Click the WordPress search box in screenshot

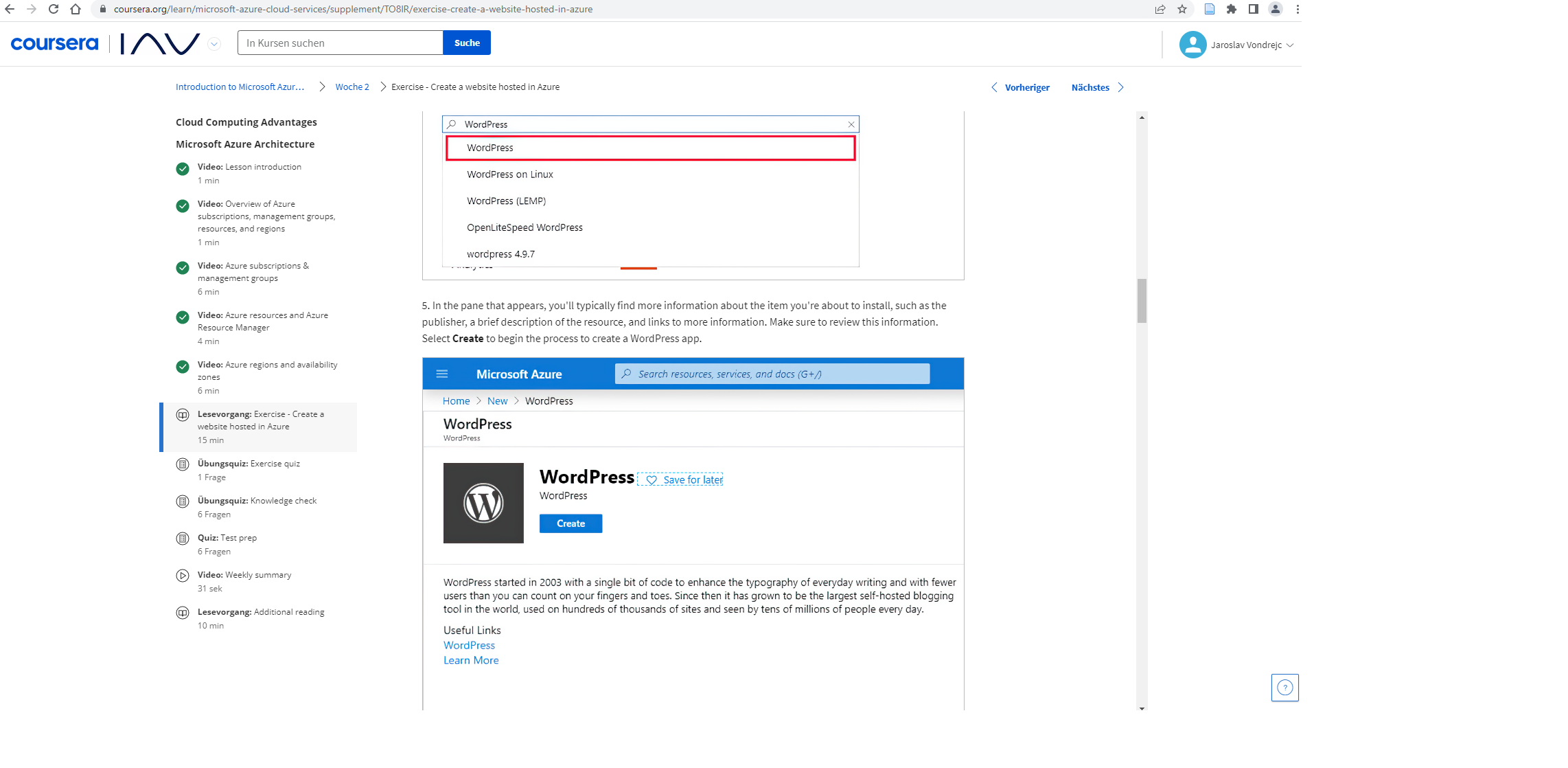tap(651, 124)
